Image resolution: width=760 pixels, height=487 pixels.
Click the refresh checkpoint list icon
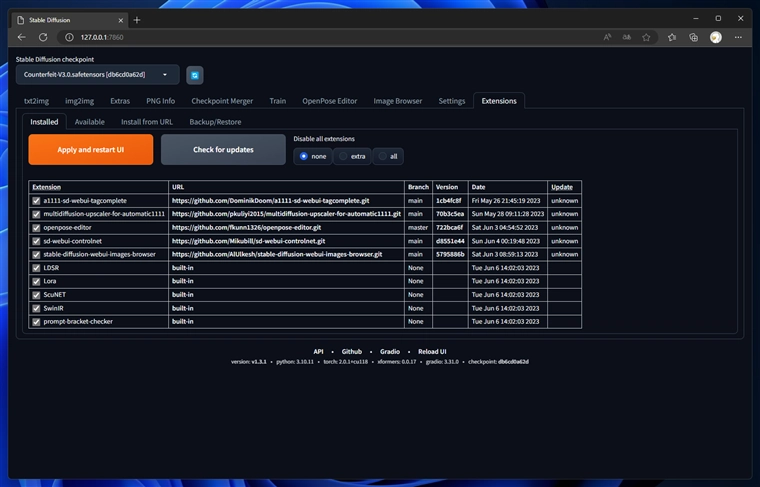point(195,76)
